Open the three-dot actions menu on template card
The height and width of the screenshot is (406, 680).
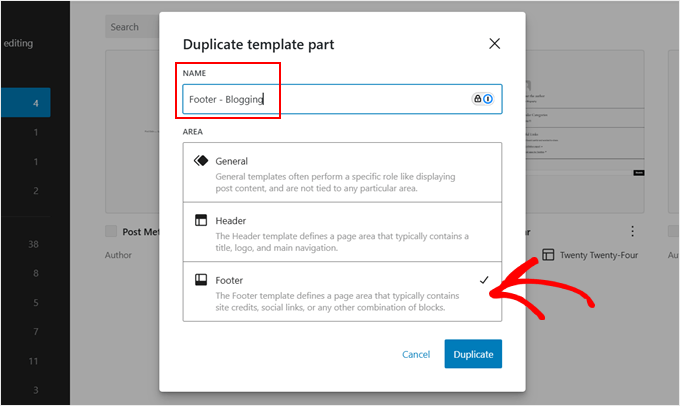click(631, 231)
